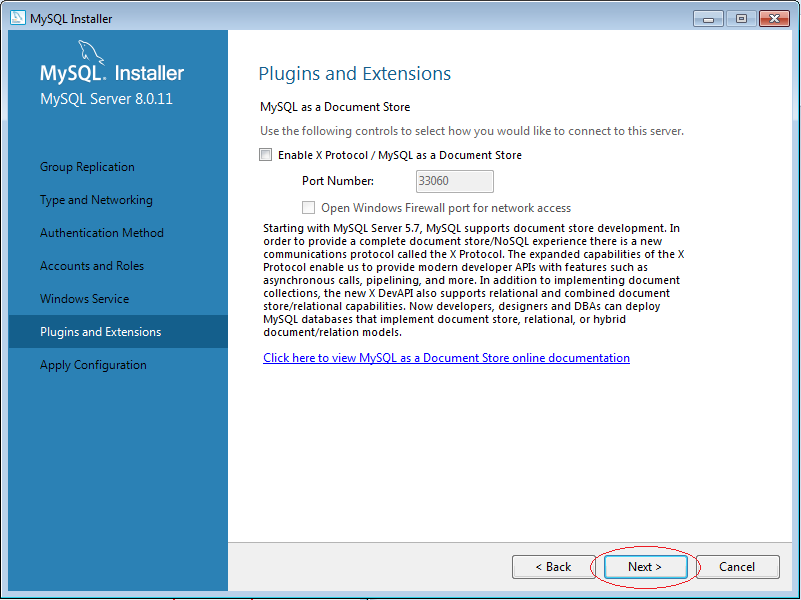801x600 pixels.
Task: Open the Group Replication step
Action: (x=87, y=167)
